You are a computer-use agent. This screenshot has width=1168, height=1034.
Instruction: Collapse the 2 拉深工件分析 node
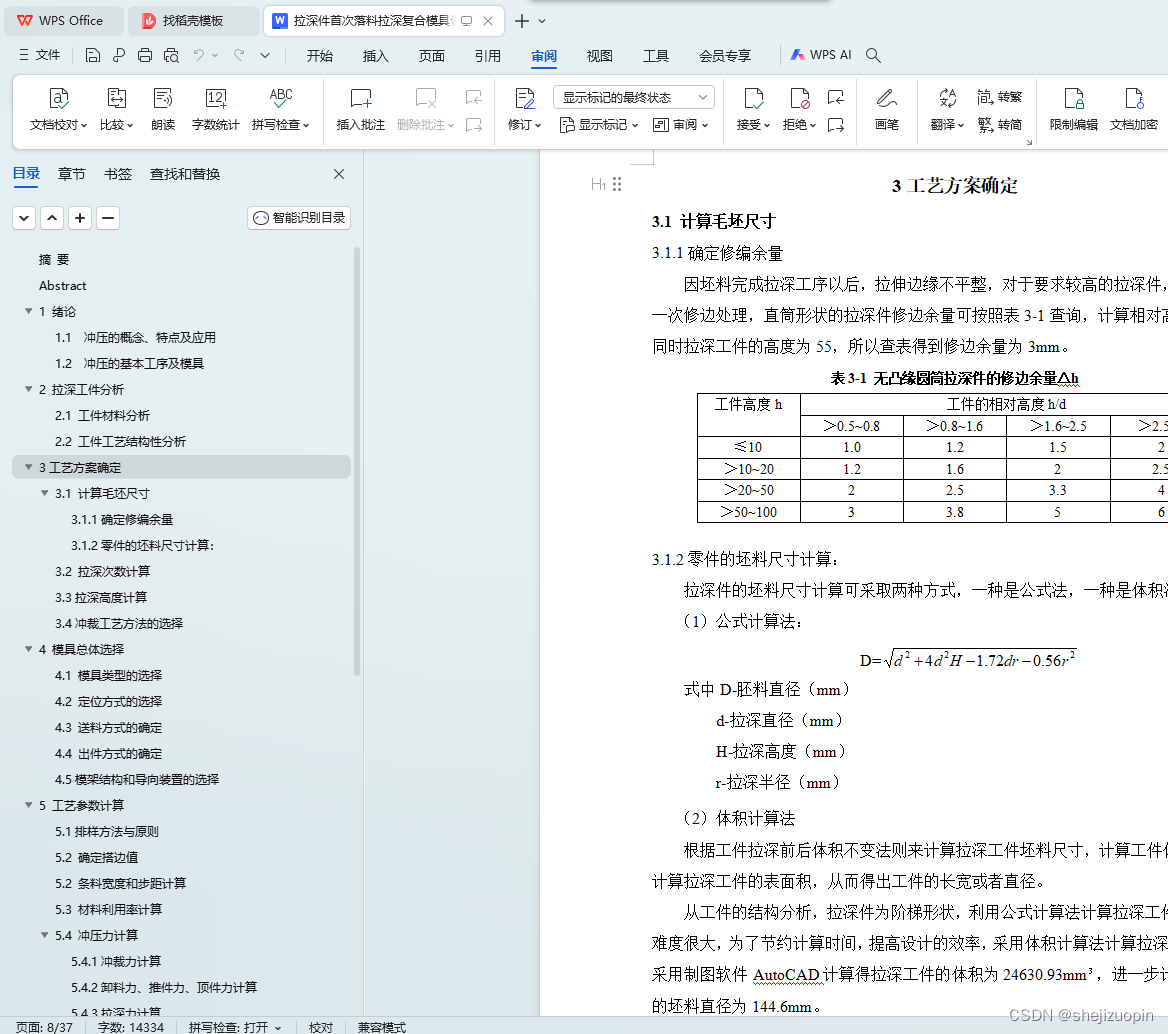click(28, 390)
